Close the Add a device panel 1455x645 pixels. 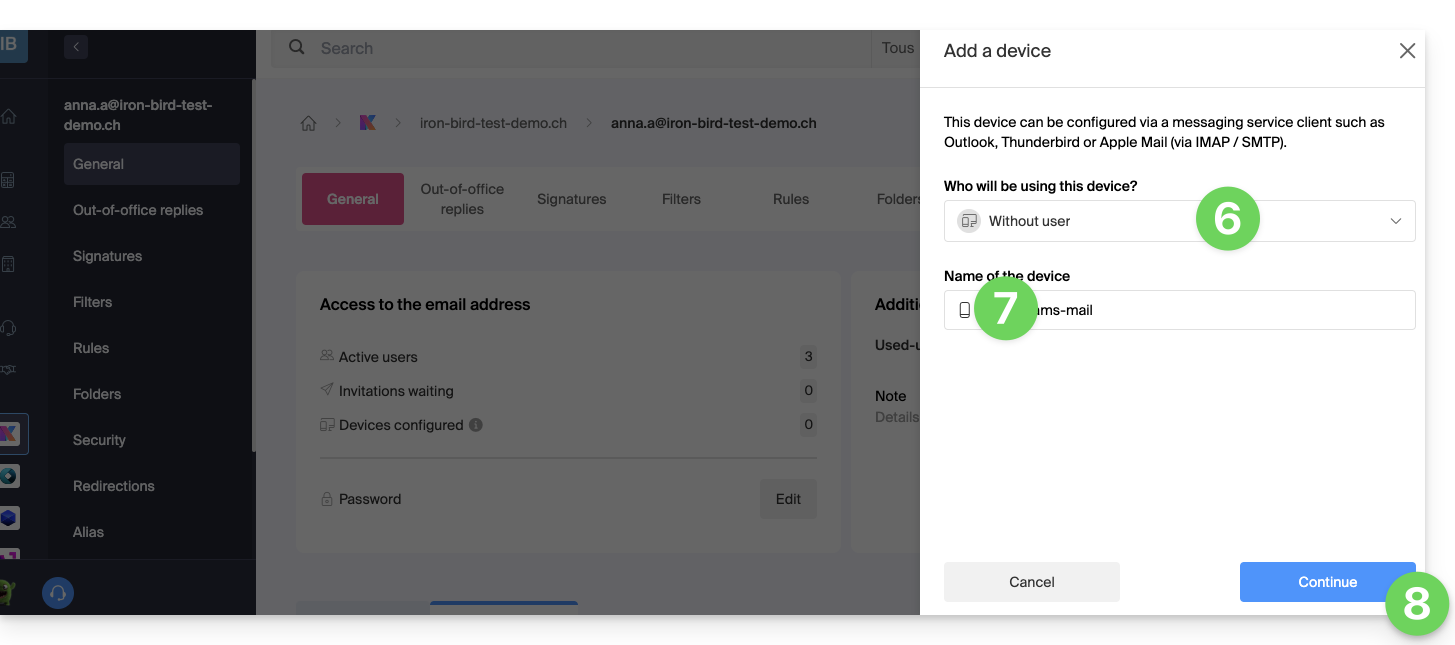1406,51
